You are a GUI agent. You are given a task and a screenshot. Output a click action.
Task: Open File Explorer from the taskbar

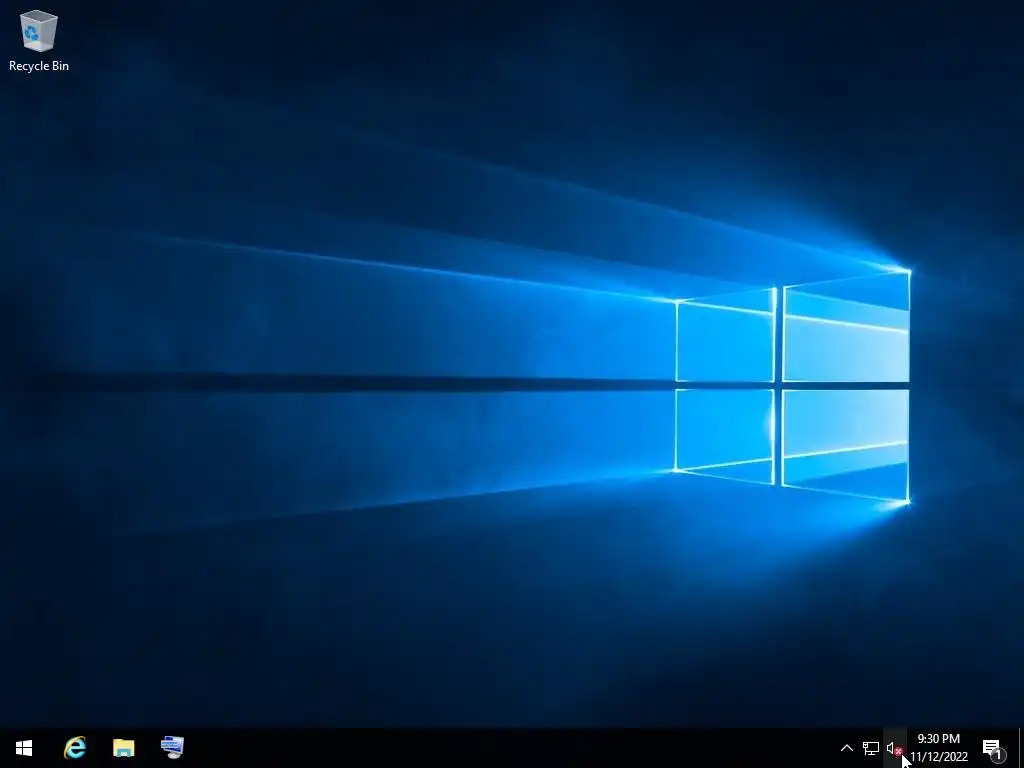[x=123, y=748]
